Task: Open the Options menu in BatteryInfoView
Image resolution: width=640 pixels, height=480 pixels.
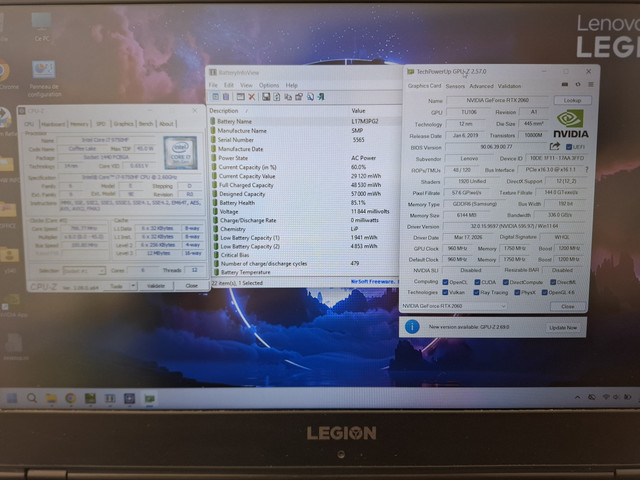Action: [269, 85]
